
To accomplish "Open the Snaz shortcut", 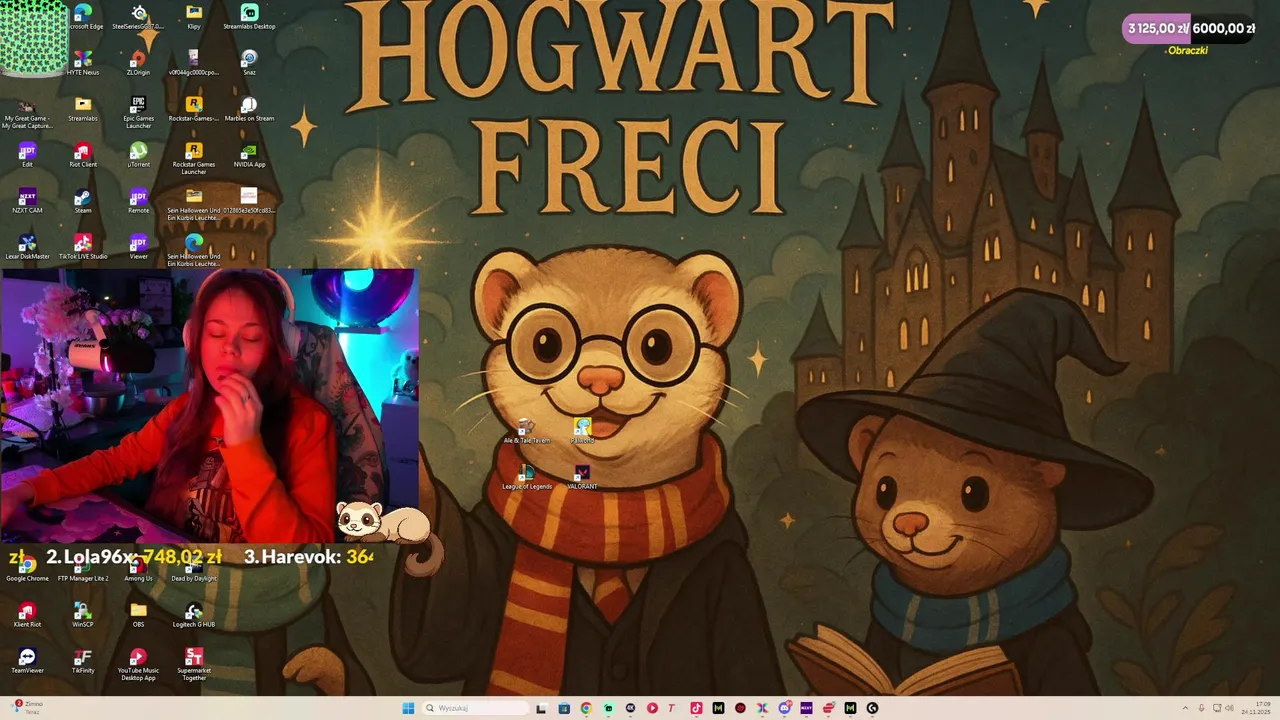I will [249, 63].
